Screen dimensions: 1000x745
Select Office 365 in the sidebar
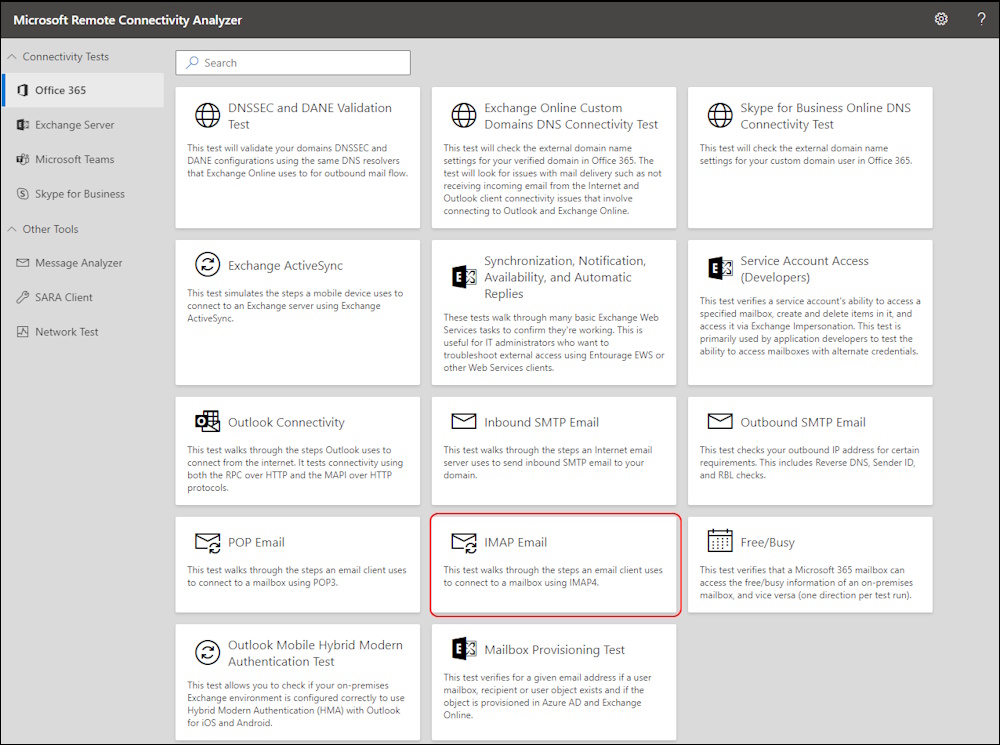click(83, 90)
